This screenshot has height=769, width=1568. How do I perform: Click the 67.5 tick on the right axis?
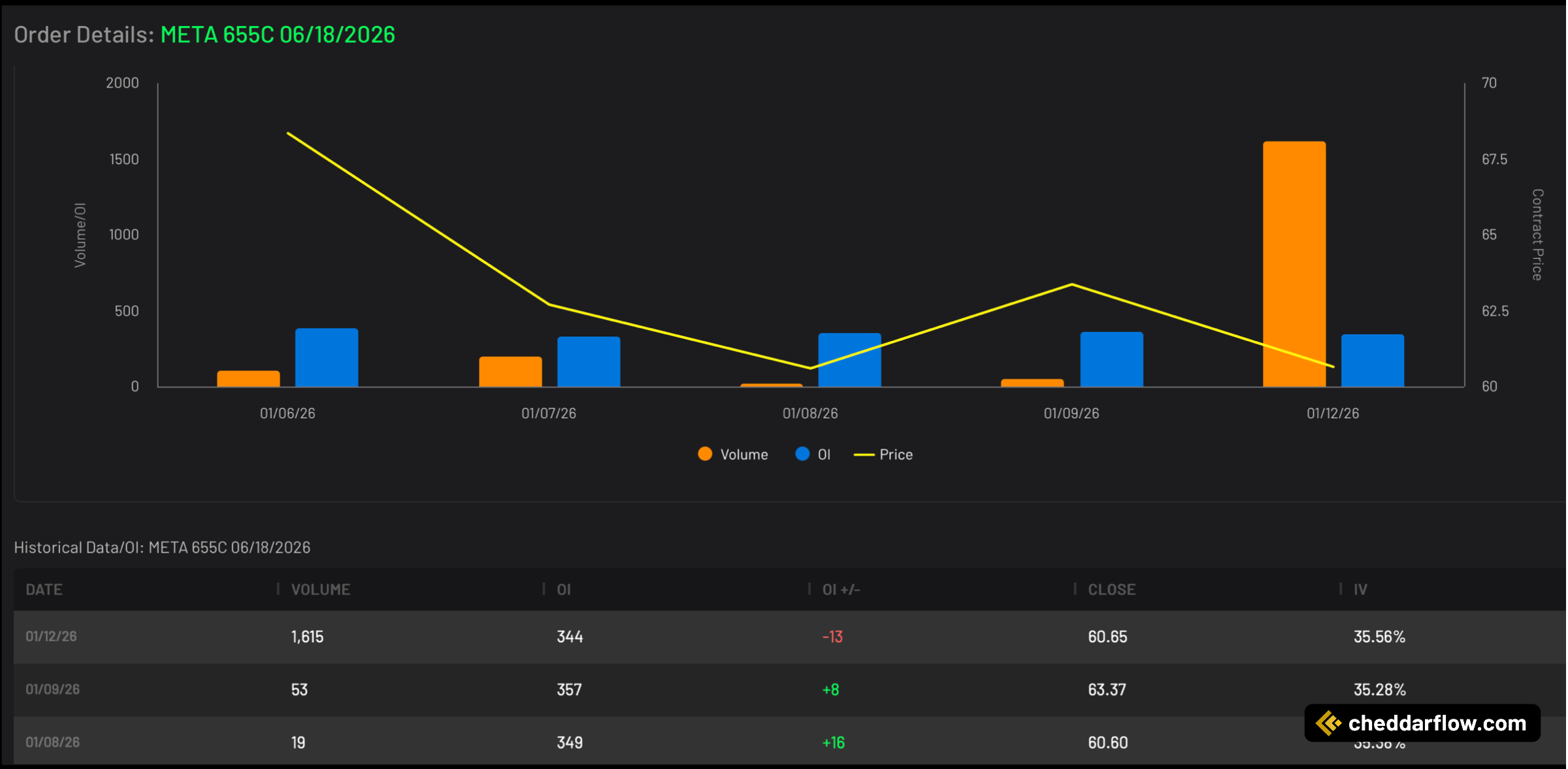tap(1494, 159)
